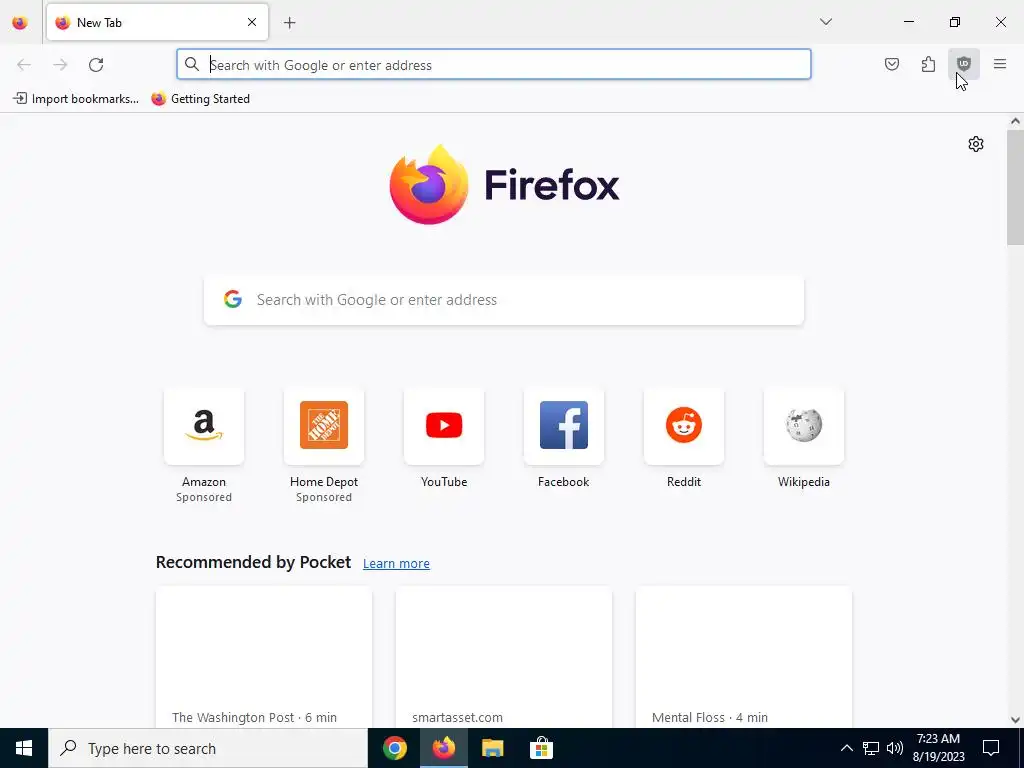Show hidden system tray icons
The width and height of the screenshot is (1024, 768).
[x=846, y=748]
